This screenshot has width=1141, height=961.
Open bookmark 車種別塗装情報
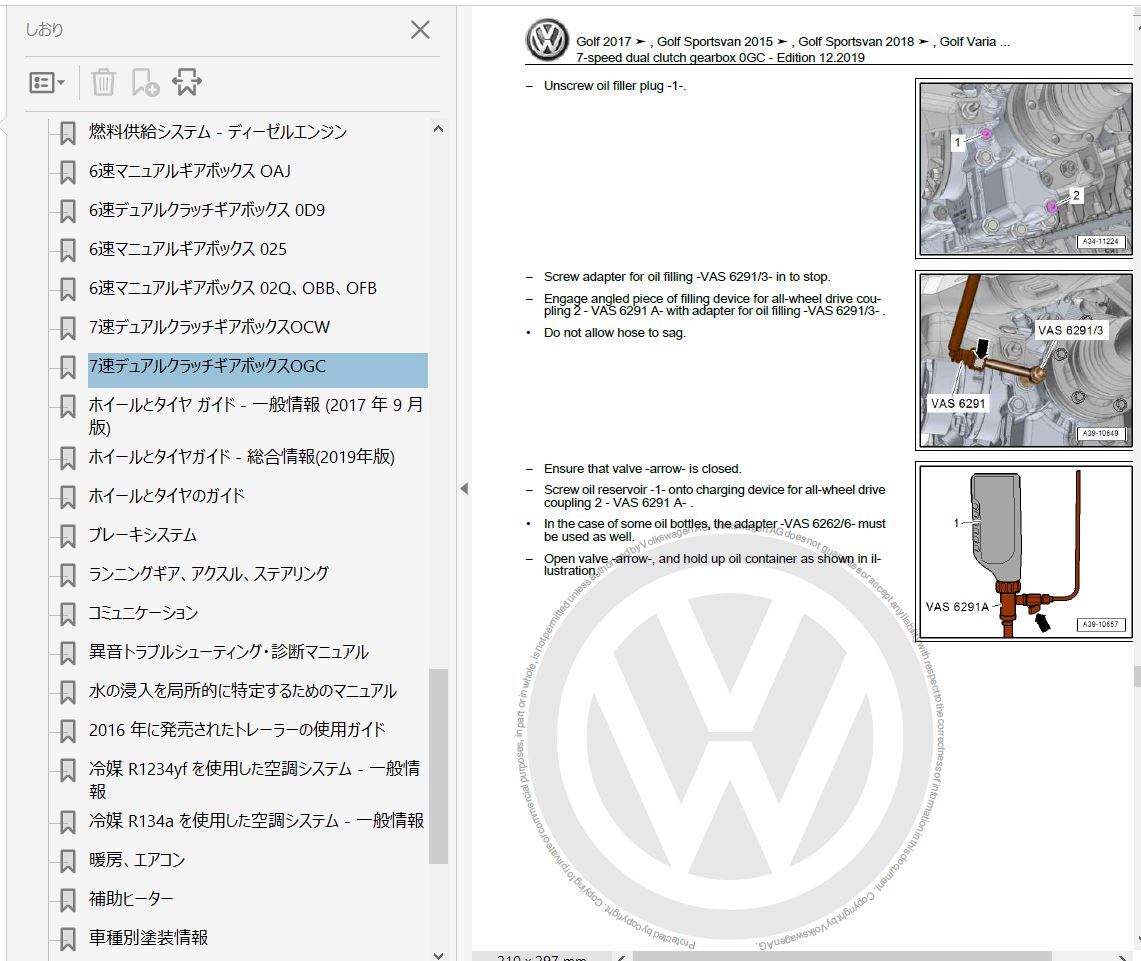[148, 938]
